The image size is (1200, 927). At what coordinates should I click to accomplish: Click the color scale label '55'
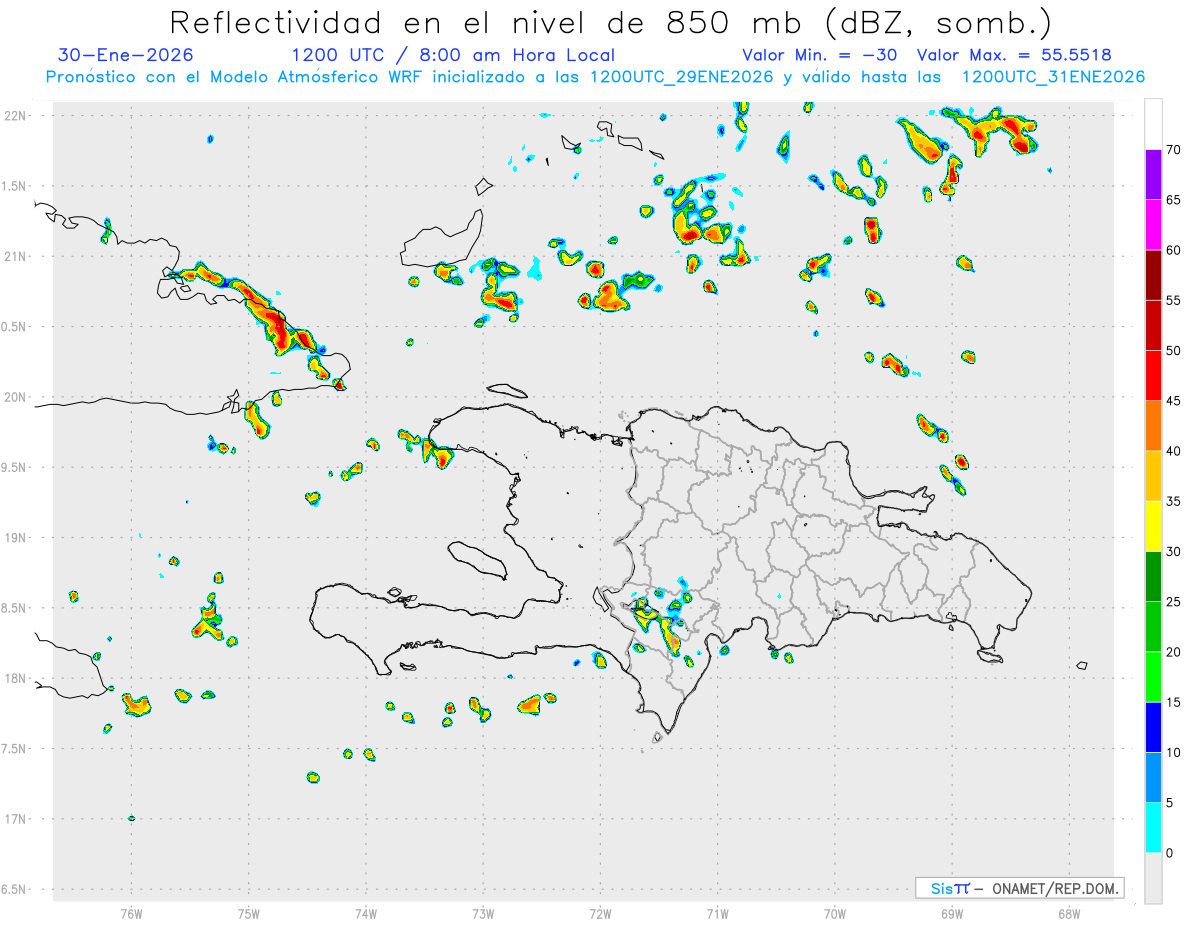click(x=1173, y=300)
